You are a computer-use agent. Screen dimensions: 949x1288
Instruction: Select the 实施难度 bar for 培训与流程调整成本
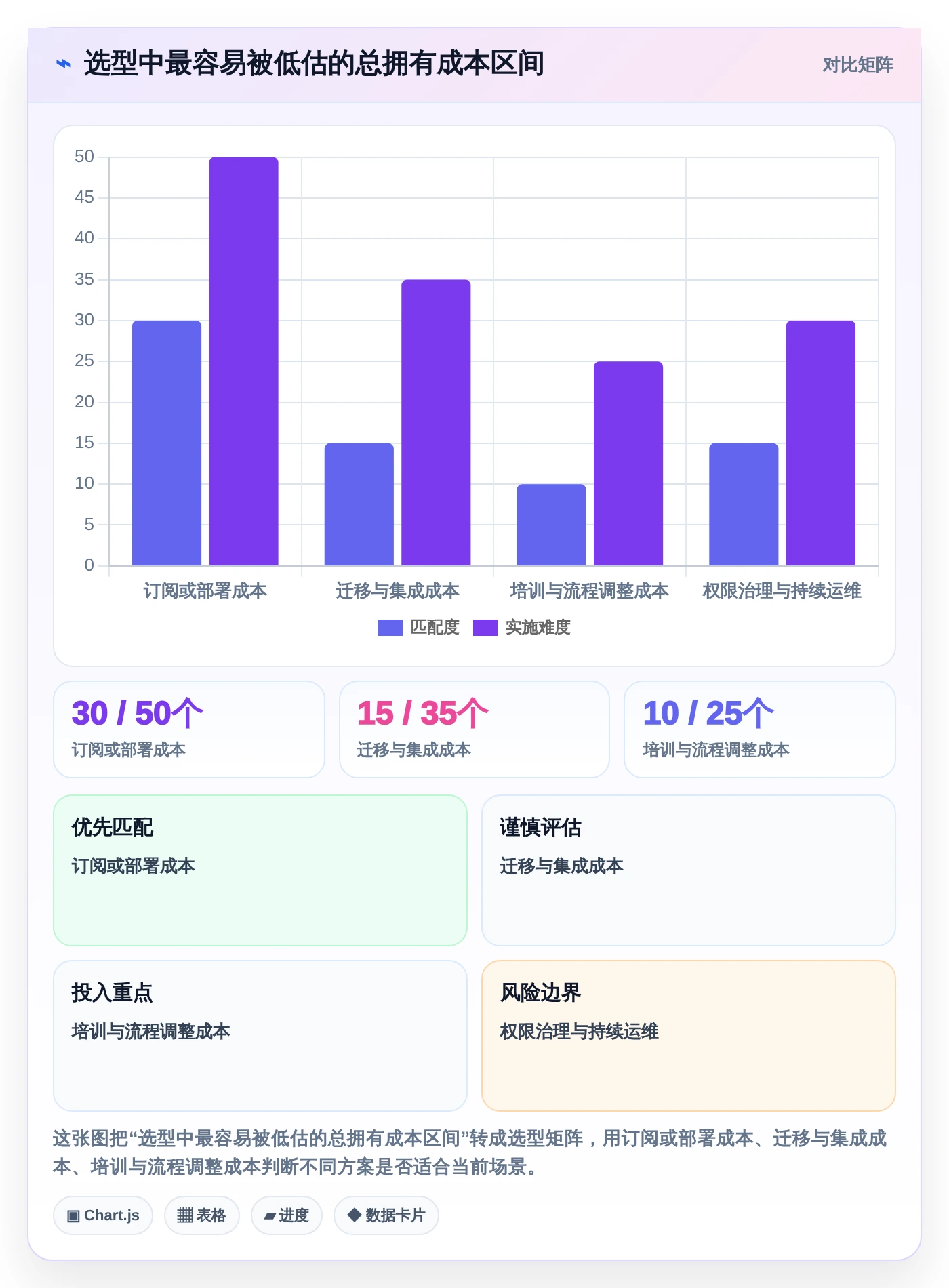click(x=628, y=463)
